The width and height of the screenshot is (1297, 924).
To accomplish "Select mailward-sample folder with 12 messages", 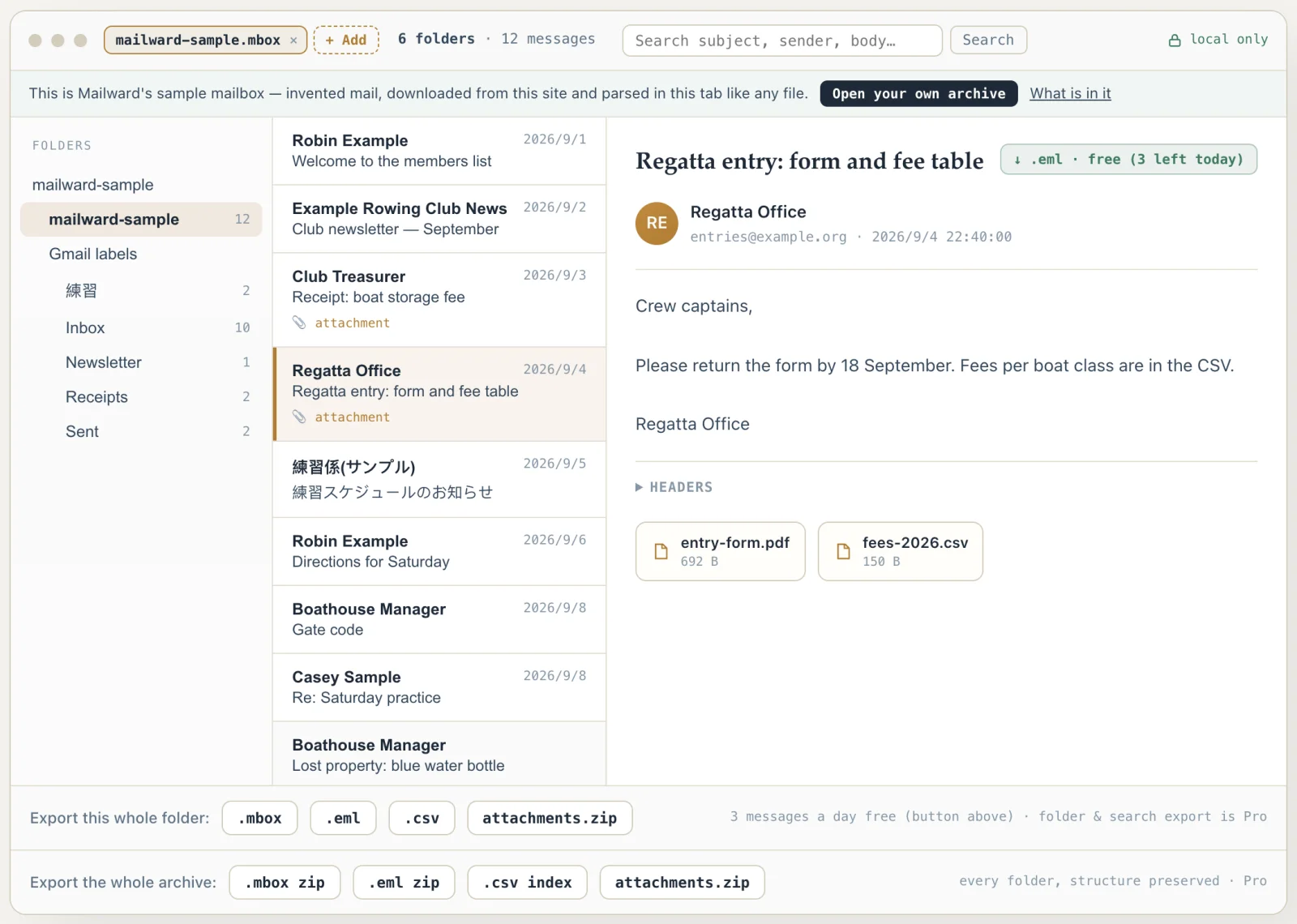I will coord(141,220).
